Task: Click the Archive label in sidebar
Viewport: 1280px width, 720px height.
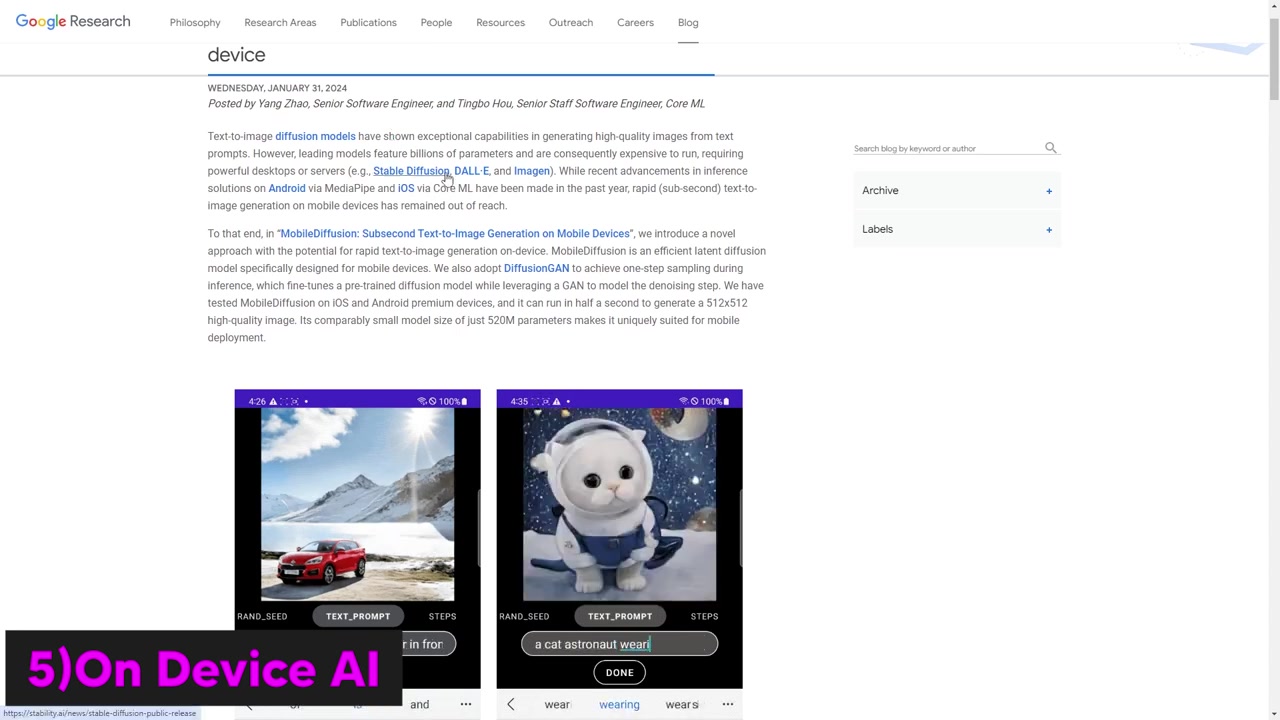Action: 880,190
